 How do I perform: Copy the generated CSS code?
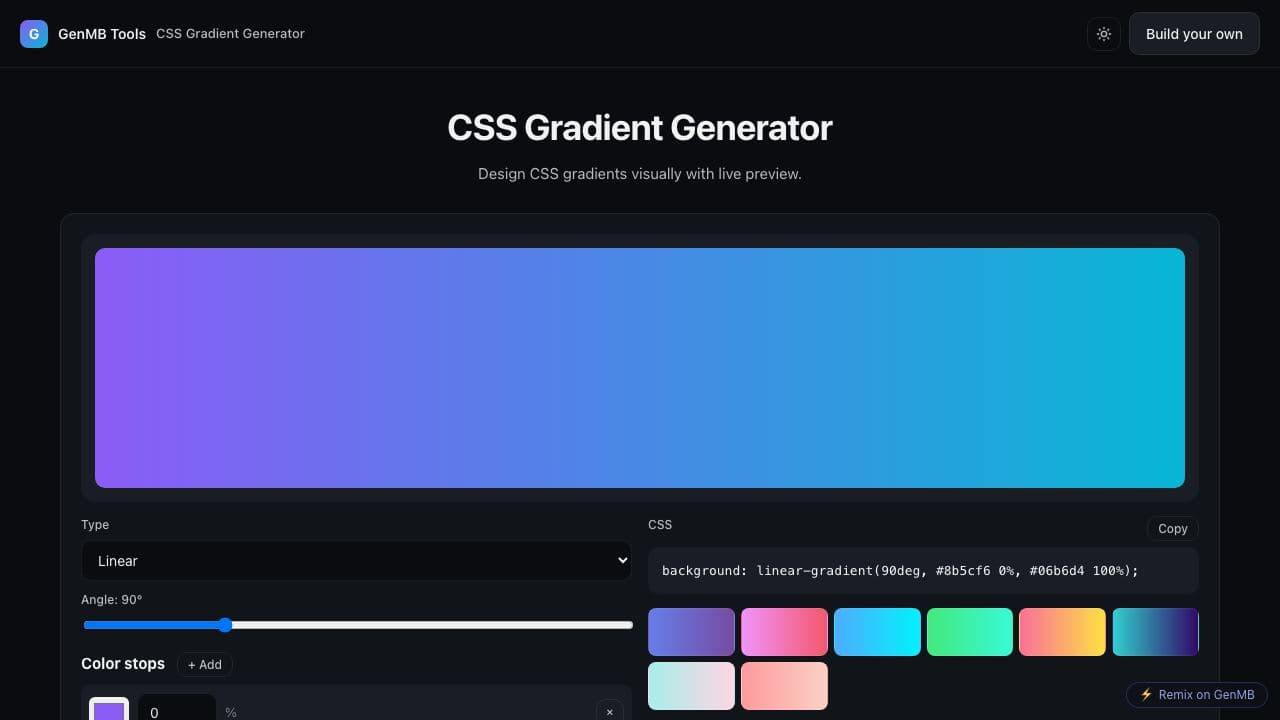1173,528
